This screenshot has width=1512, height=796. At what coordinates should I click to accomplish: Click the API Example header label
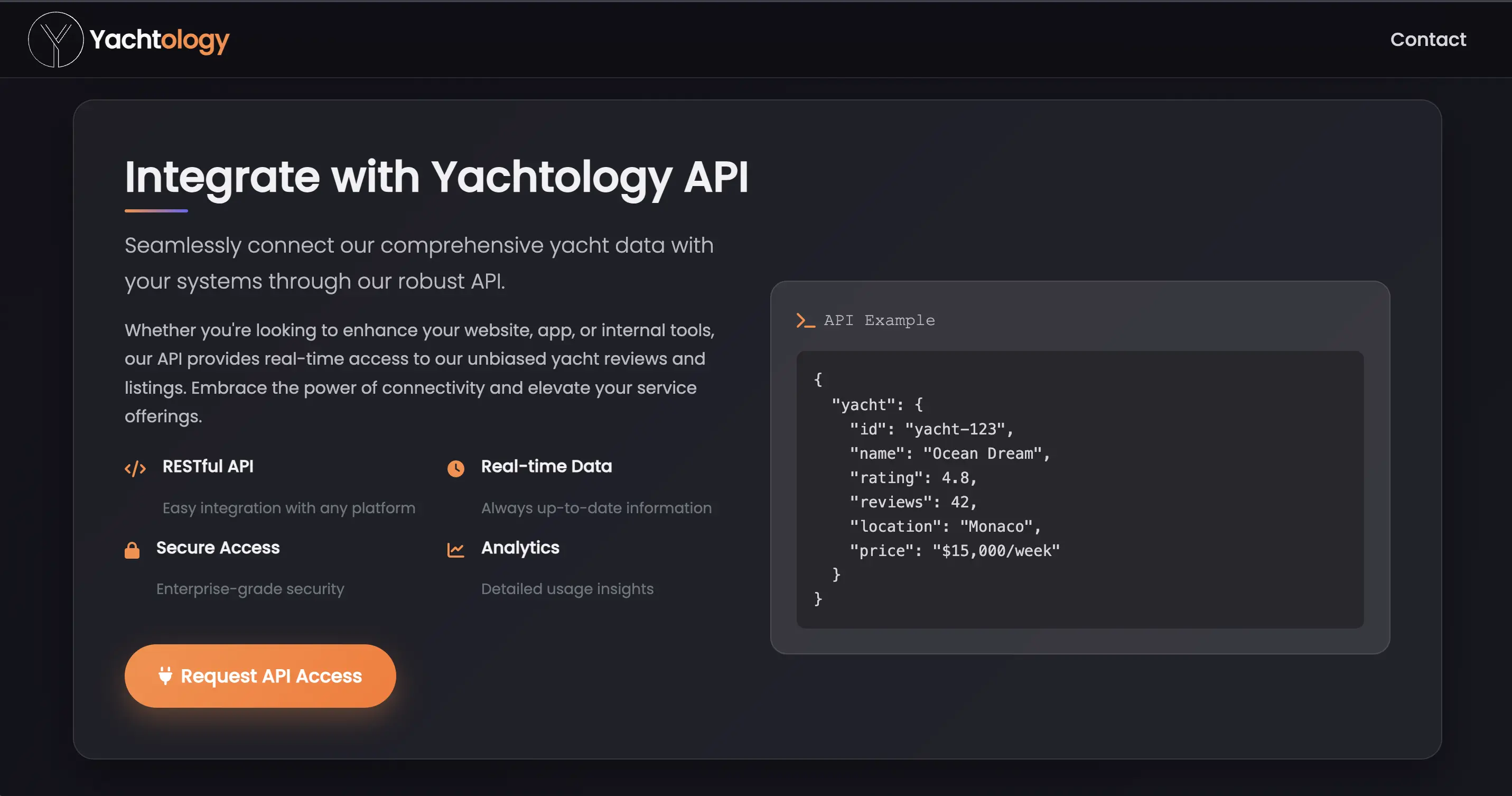coord(879,320)
